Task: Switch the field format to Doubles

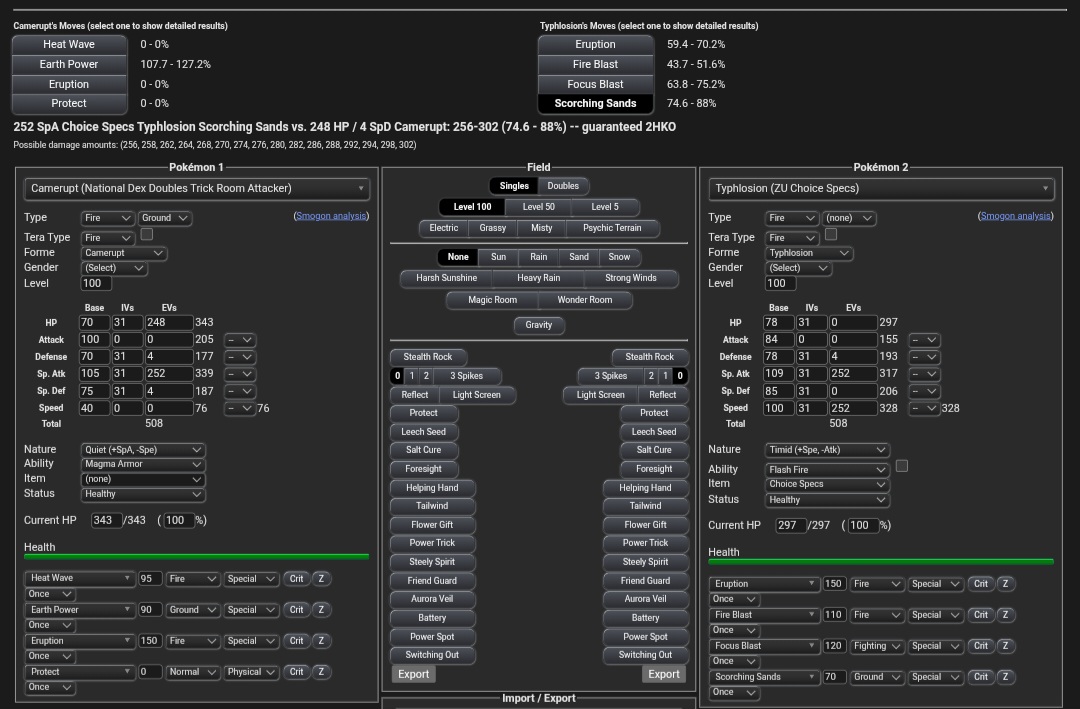Action: [563, 186]
